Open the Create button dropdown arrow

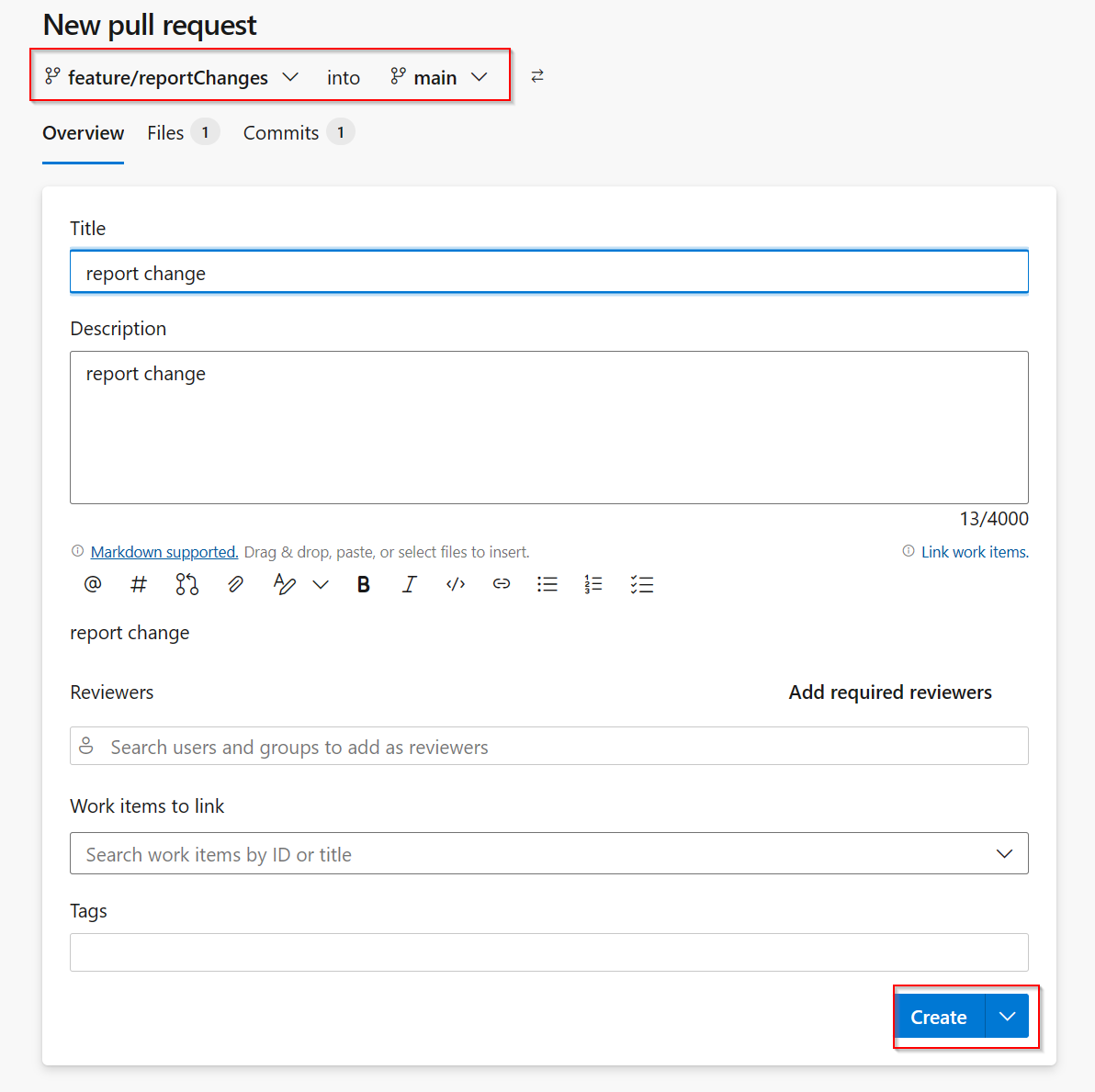point(1007,1017)
